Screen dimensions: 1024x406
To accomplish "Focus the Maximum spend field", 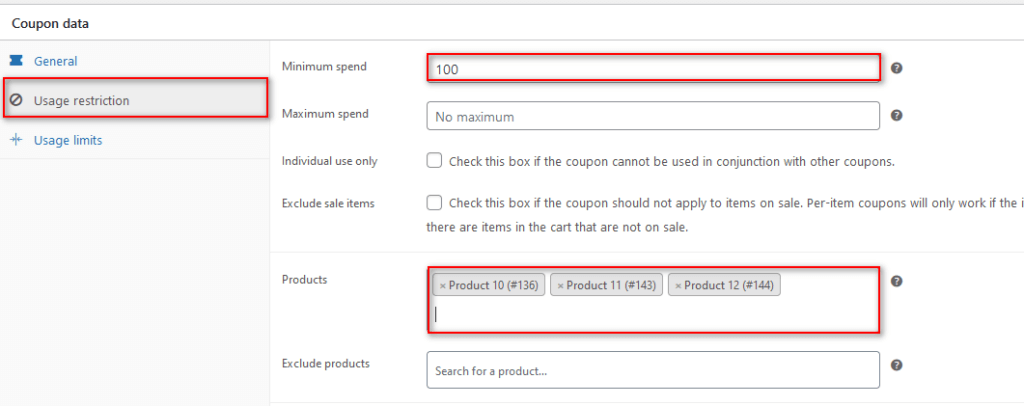I will pos(653,116).
